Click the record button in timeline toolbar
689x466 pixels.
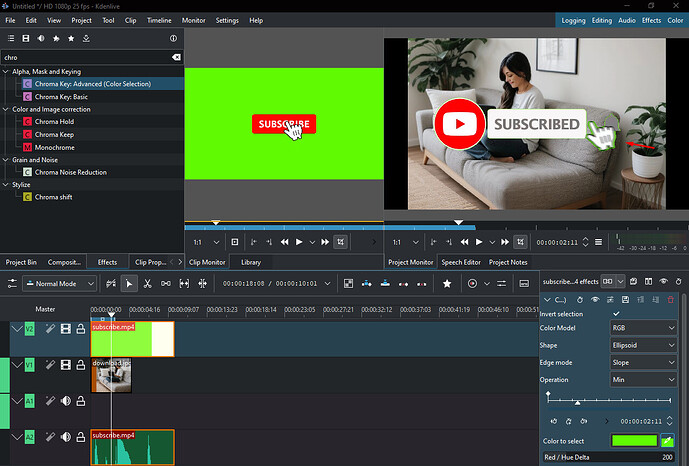coord(472,284)
